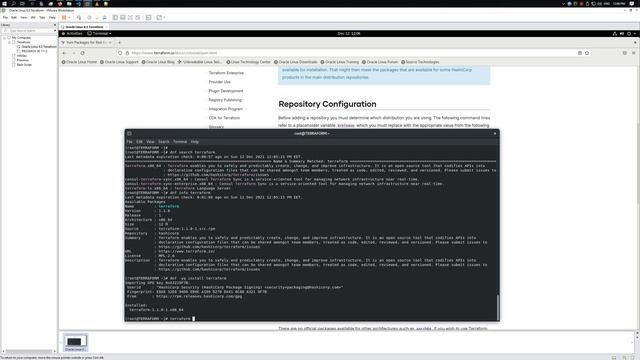Image resolution: width=640 pixels, height=360 pixels.
Task: Open Oracle Linux Blog bookmark
Action: (x=158, y=62)
